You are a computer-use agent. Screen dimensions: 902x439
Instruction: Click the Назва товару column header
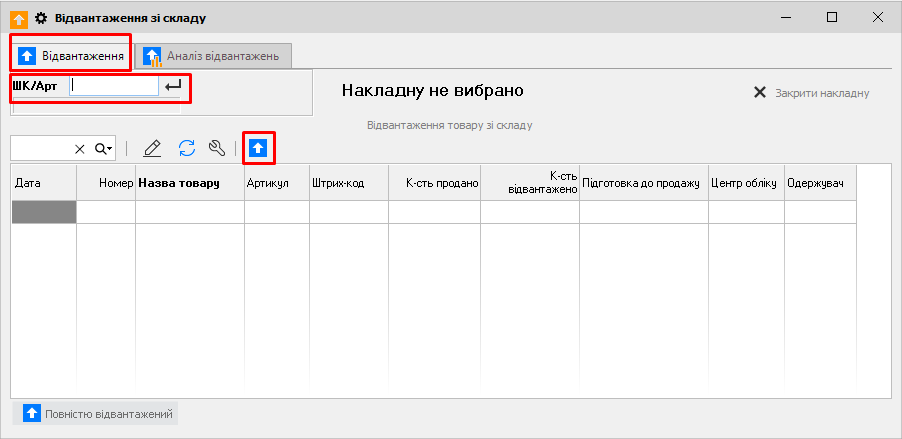tap(190, 183)
